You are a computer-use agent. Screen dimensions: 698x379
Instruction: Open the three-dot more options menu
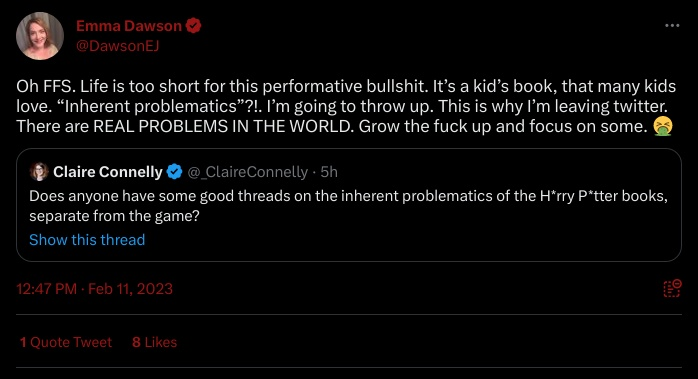click(x=672, y=25)
